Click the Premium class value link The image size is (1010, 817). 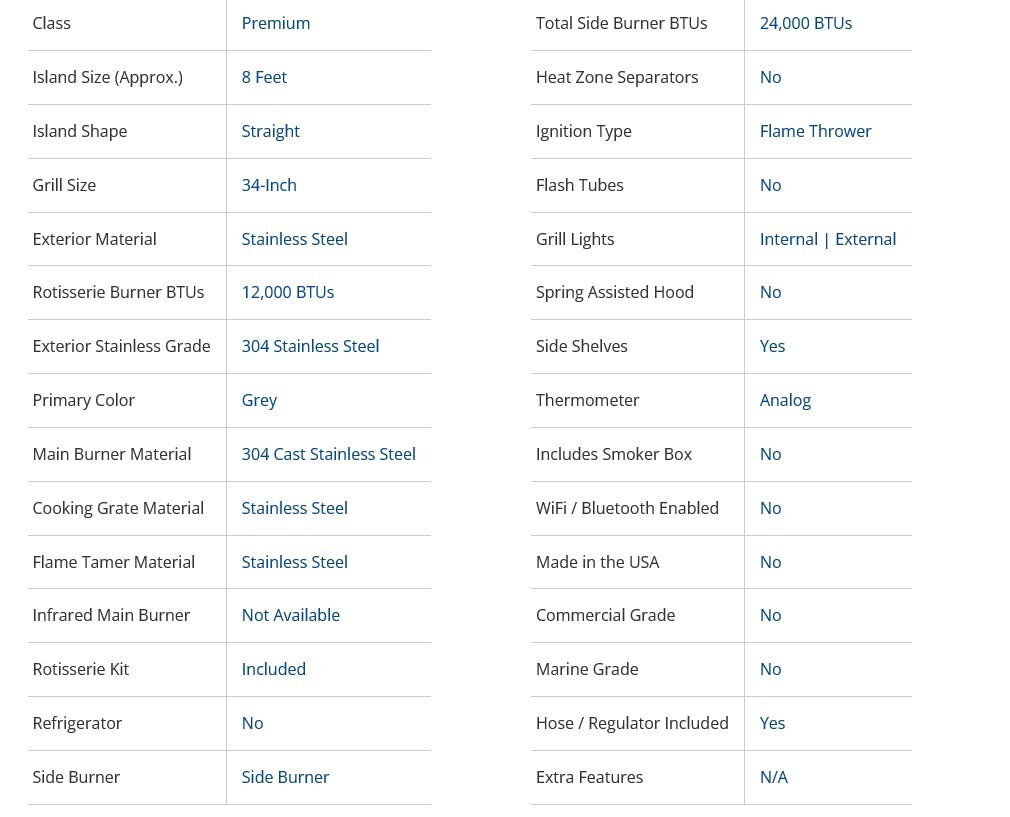275,23
